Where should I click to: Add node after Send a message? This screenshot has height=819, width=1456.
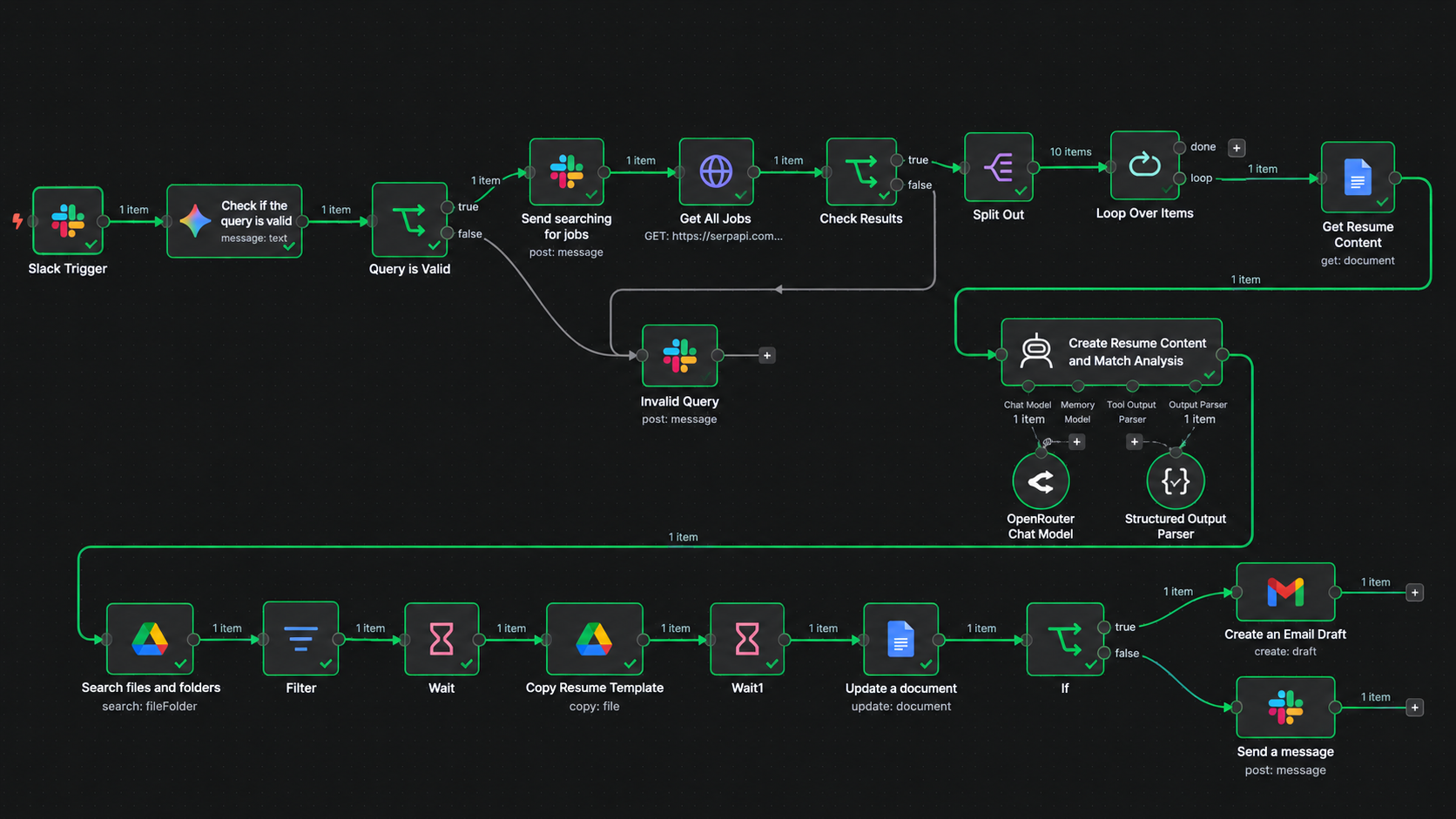click(x=1415, y=708)
